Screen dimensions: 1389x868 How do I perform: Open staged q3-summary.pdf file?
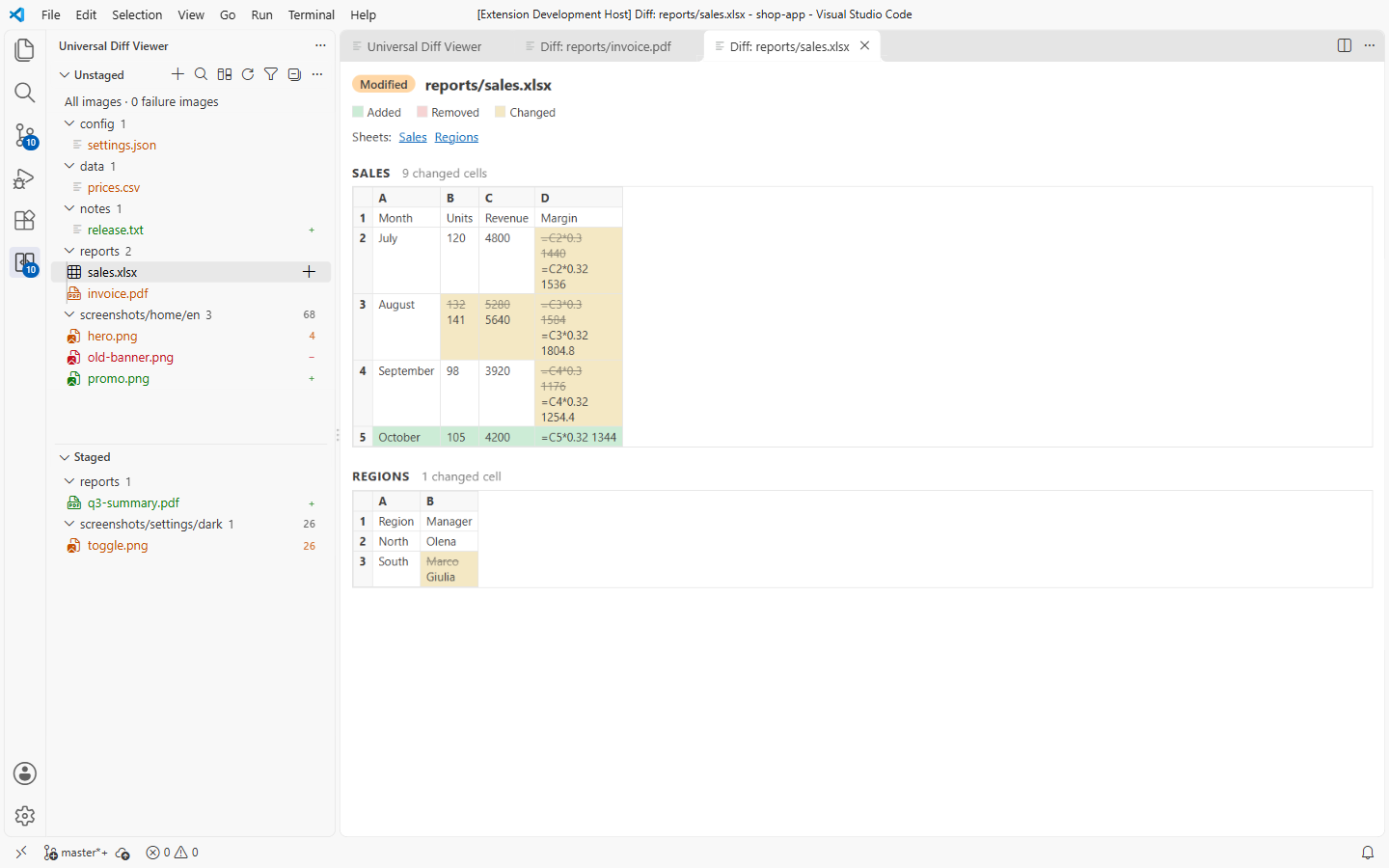[x=133, y=502]
